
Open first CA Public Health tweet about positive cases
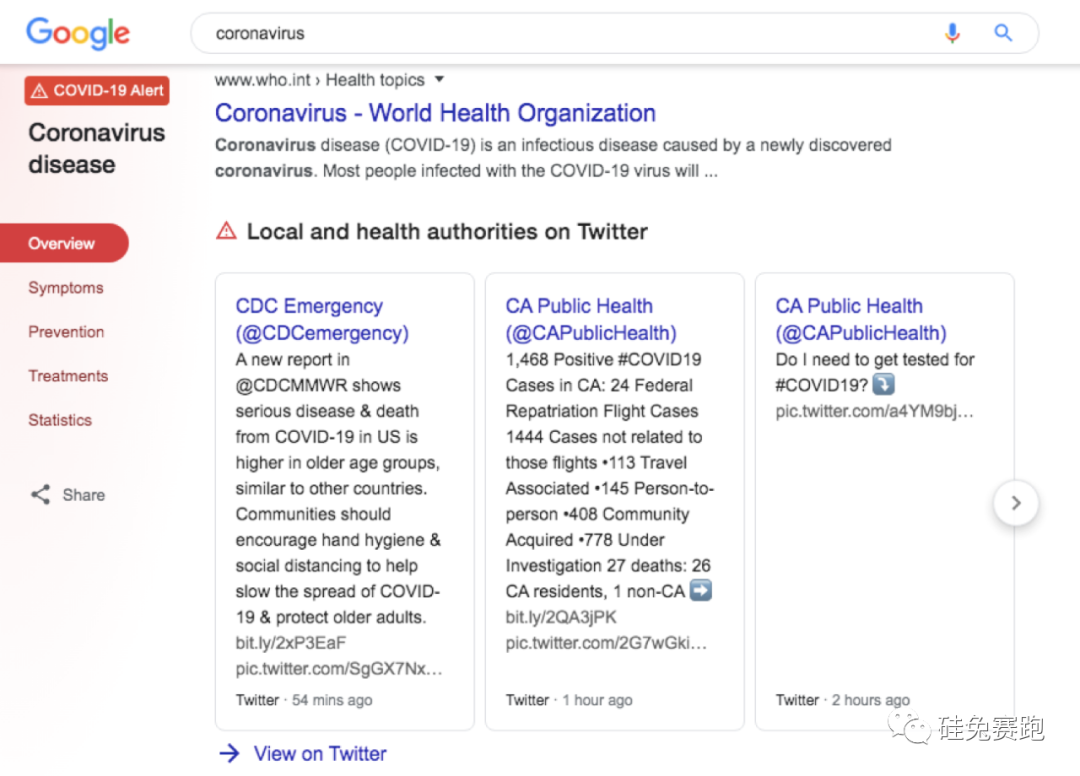click(x=591, y=320)
